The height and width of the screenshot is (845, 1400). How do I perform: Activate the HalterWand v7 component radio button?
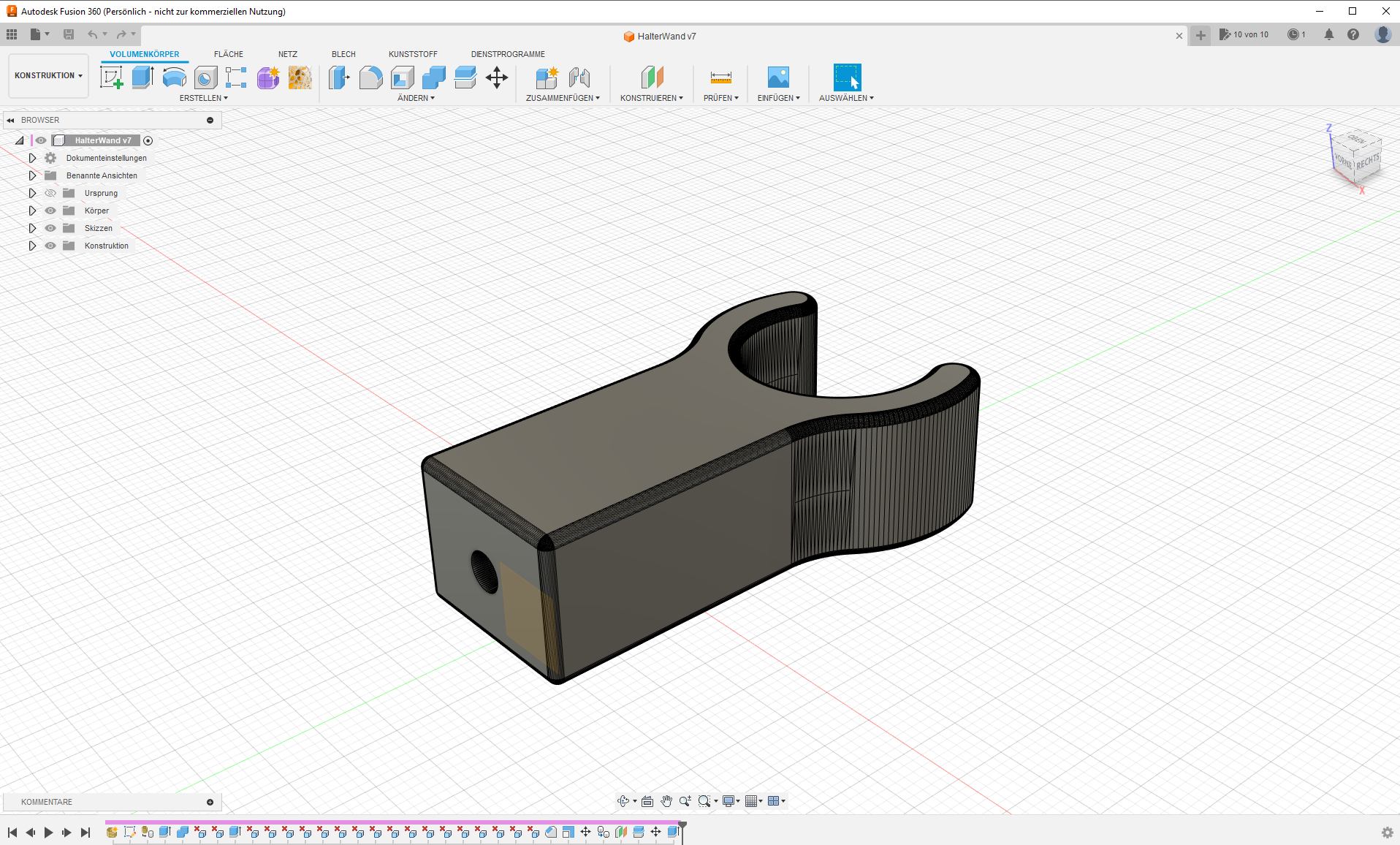point(148,140)
